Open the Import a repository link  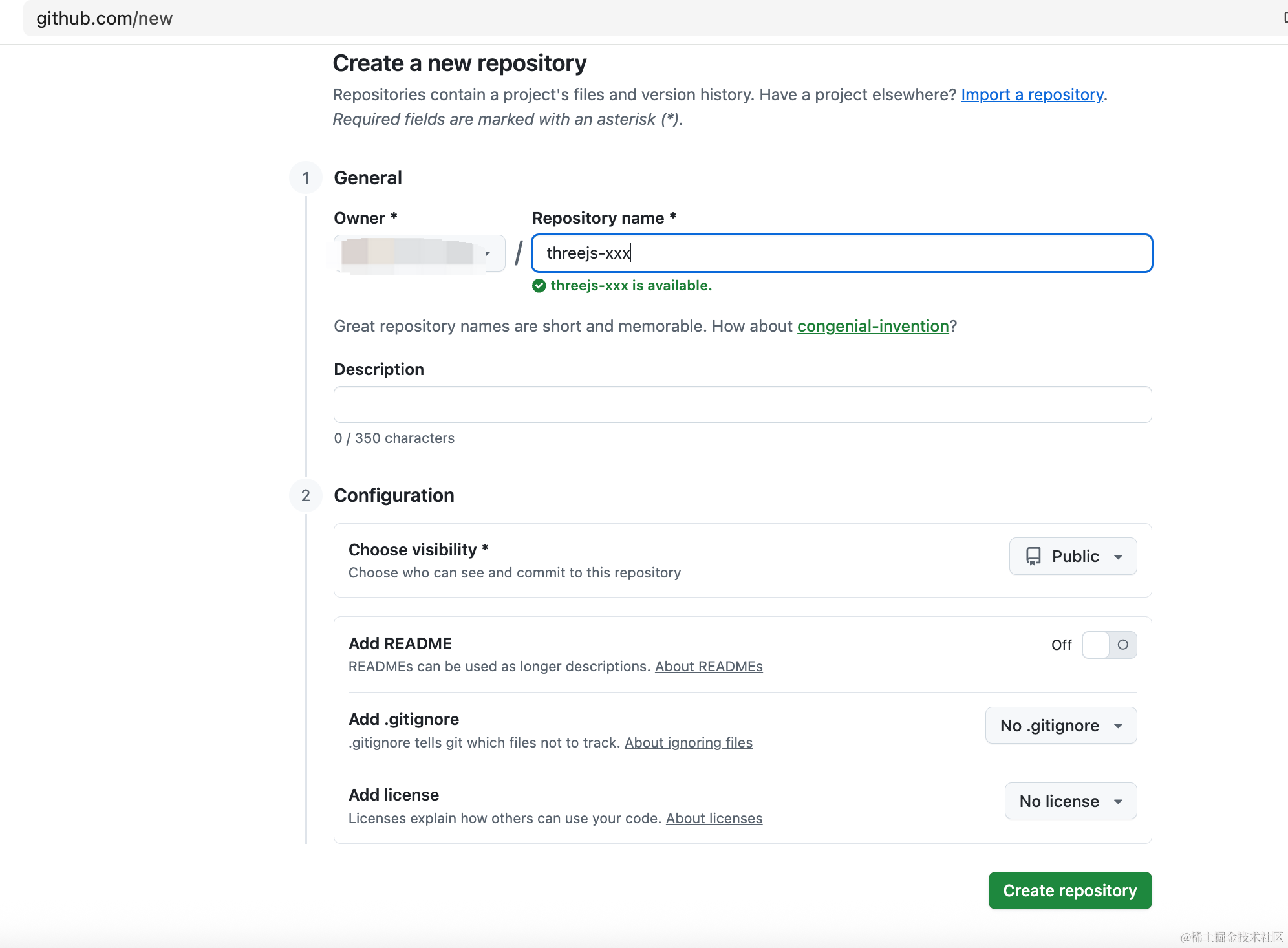[1032, 94]
